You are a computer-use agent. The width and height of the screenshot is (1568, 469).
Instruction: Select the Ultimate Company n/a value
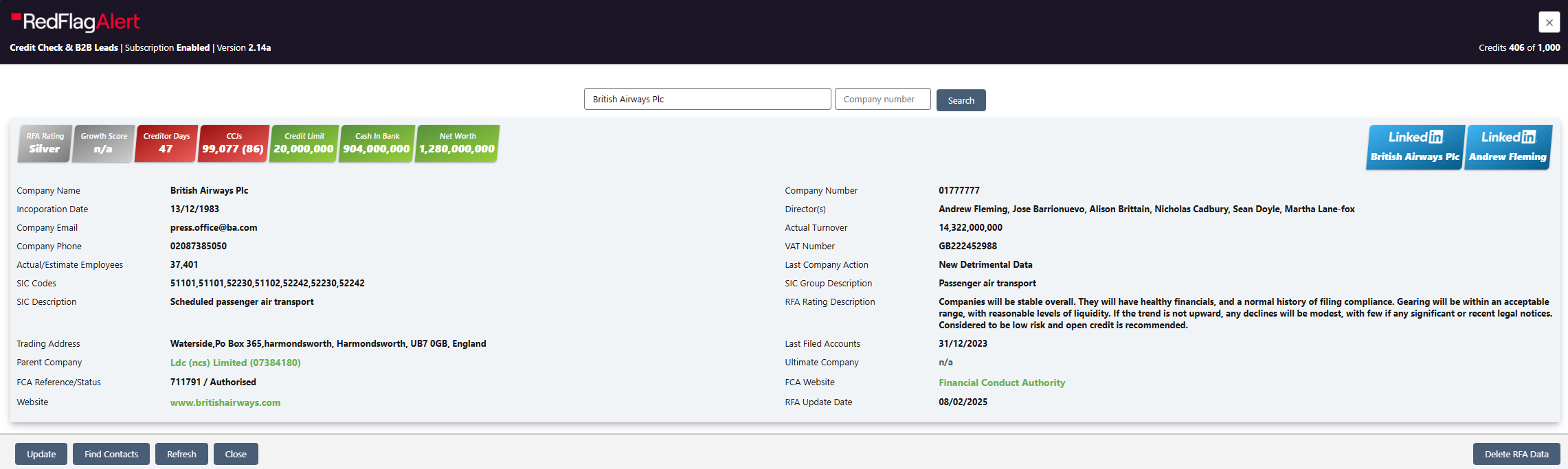(x=945, y=362)
